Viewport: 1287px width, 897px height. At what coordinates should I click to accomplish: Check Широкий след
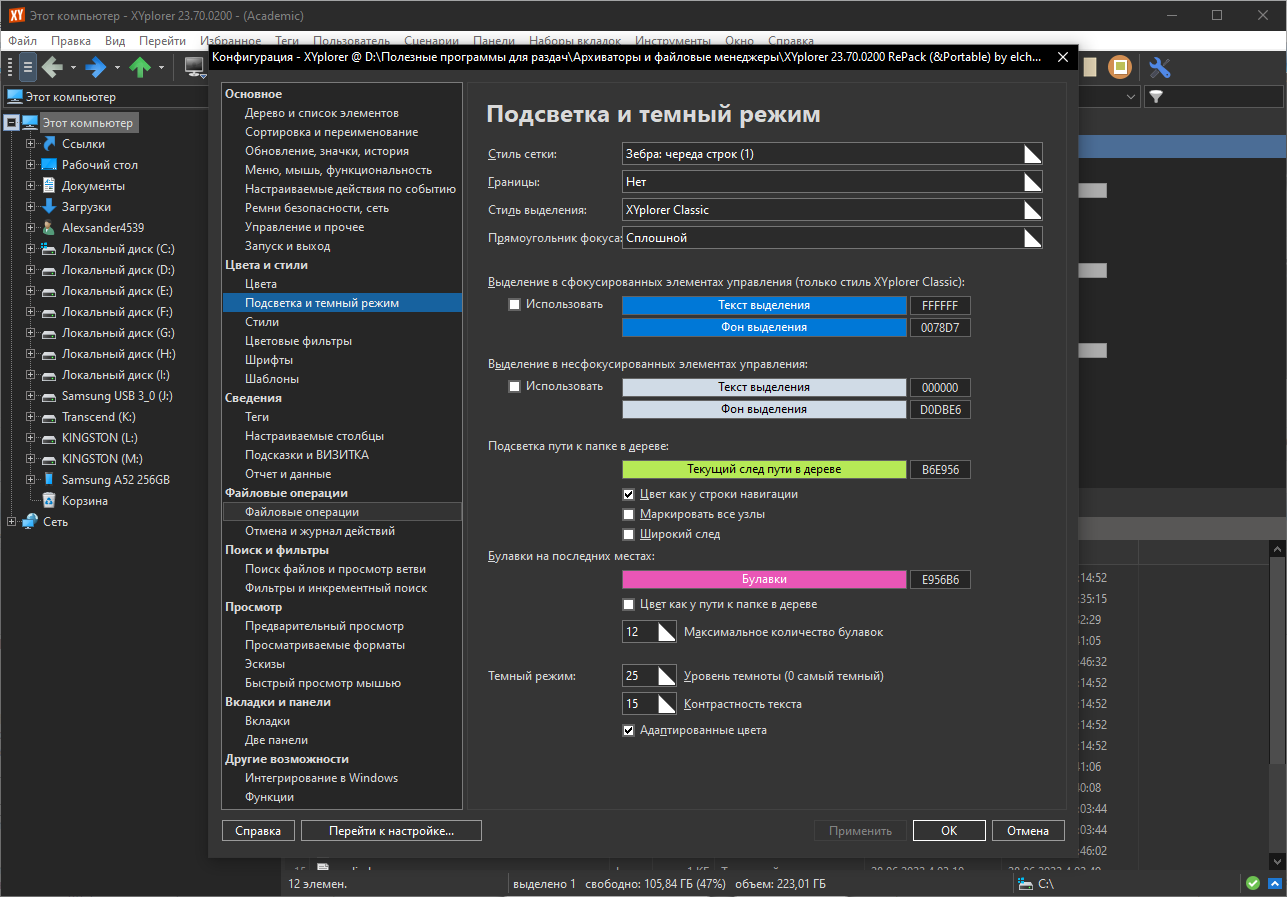pyautogui.click(x=628, y=534)
